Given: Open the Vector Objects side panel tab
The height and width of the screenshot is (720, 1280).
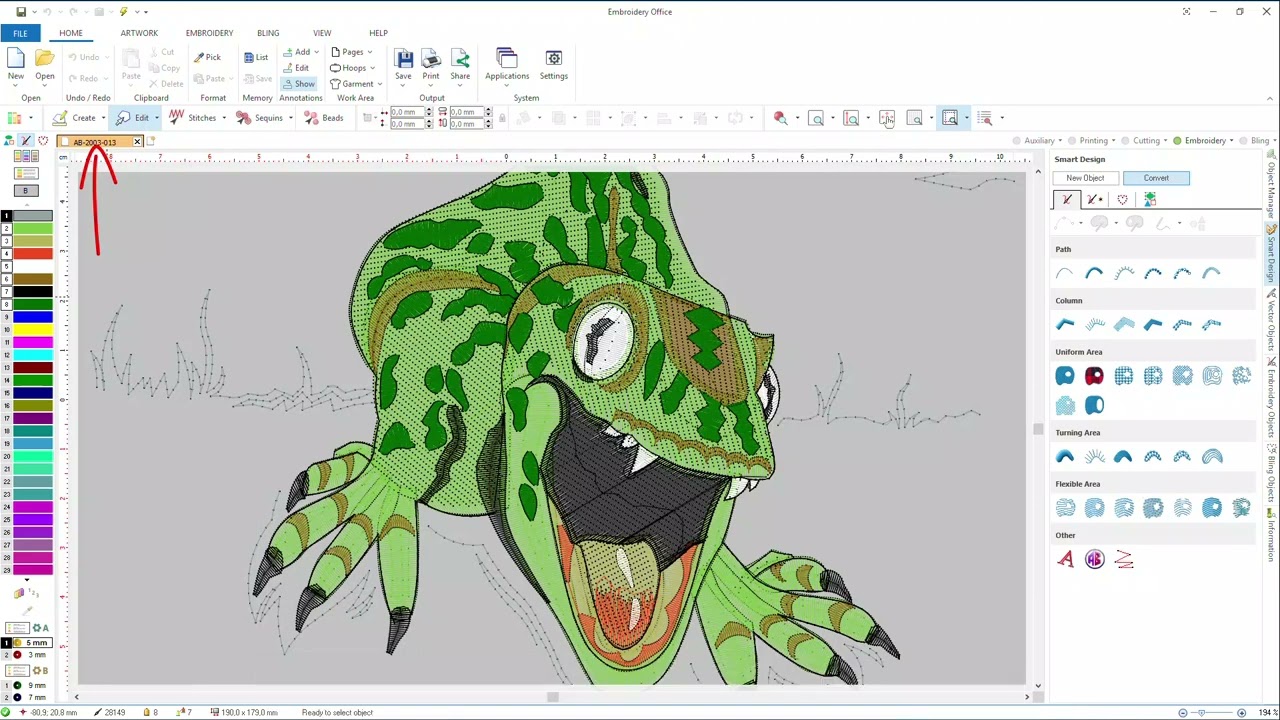Looking at the screenshot, I should coord(1272,320).
